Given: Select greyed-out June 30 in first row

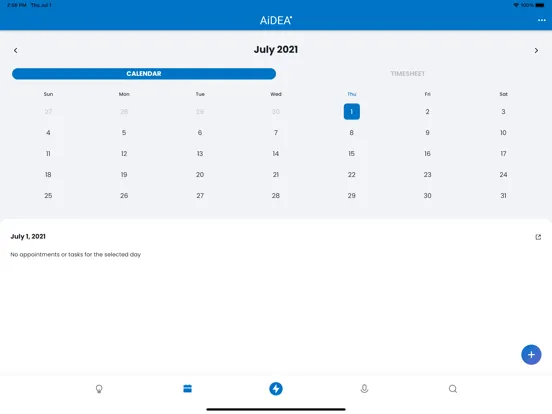Looking at the screenshot, I should point(276,112).
